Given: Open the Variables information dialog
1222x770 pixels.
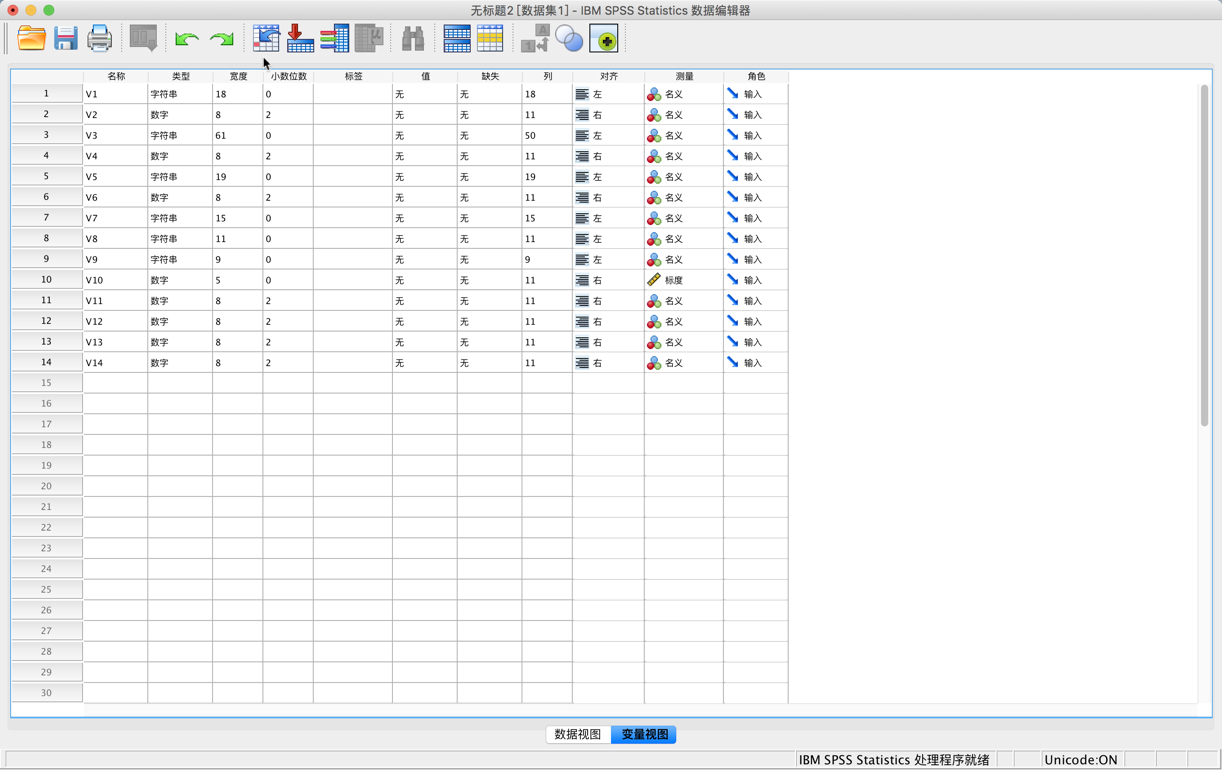Looking at the screenshot, I should (334, 38).
